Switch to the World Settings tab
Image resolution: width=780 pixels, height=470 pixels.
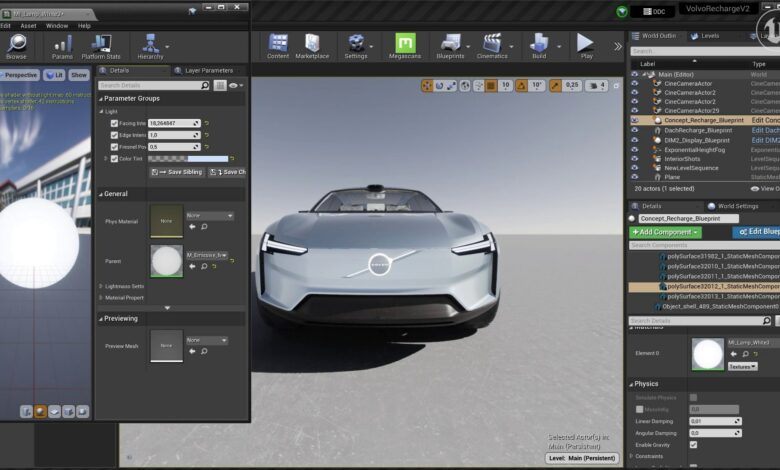pos(733,206)
